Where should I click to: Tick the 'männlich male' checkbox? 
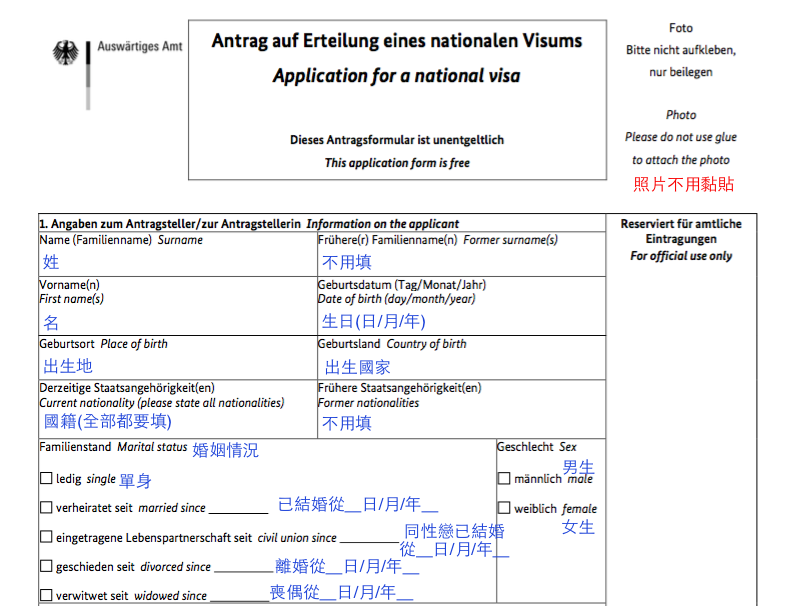504,478
